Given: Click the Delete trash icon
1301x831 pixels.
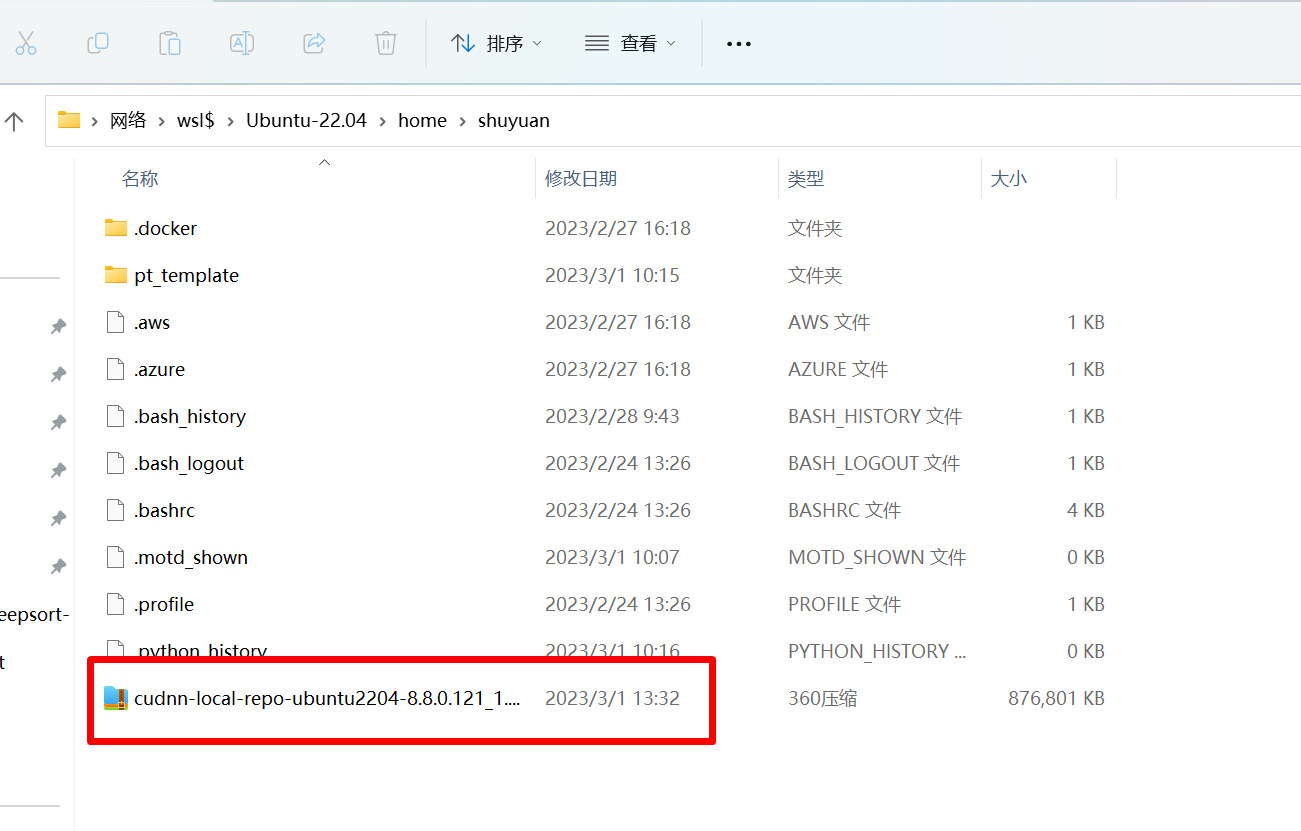Looking at the screenshot, I should coord(386,43).
